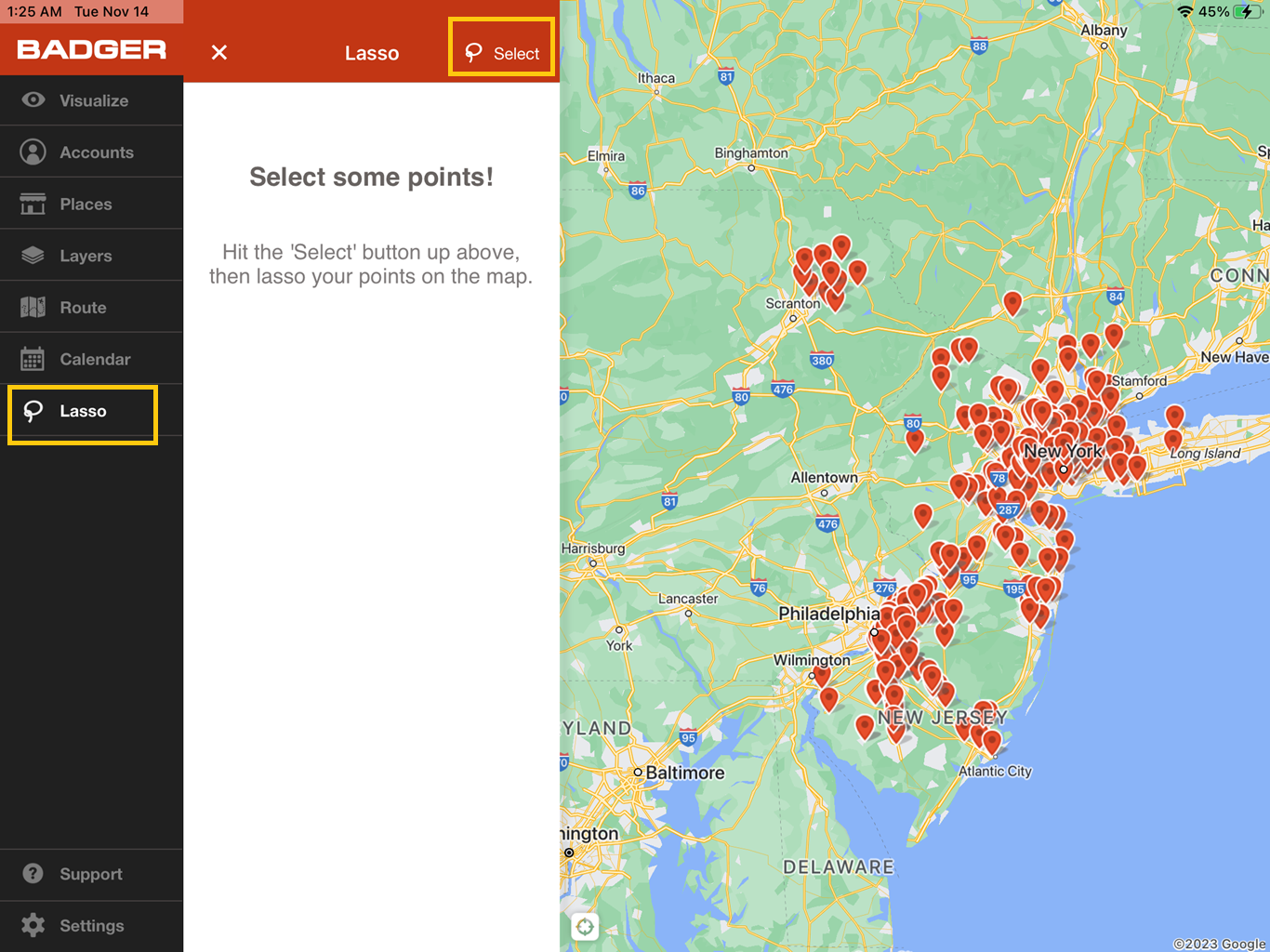Tap the Lancaster city label
The image size is (1270, 952).
pyautogui.click(x=688, y=599)
